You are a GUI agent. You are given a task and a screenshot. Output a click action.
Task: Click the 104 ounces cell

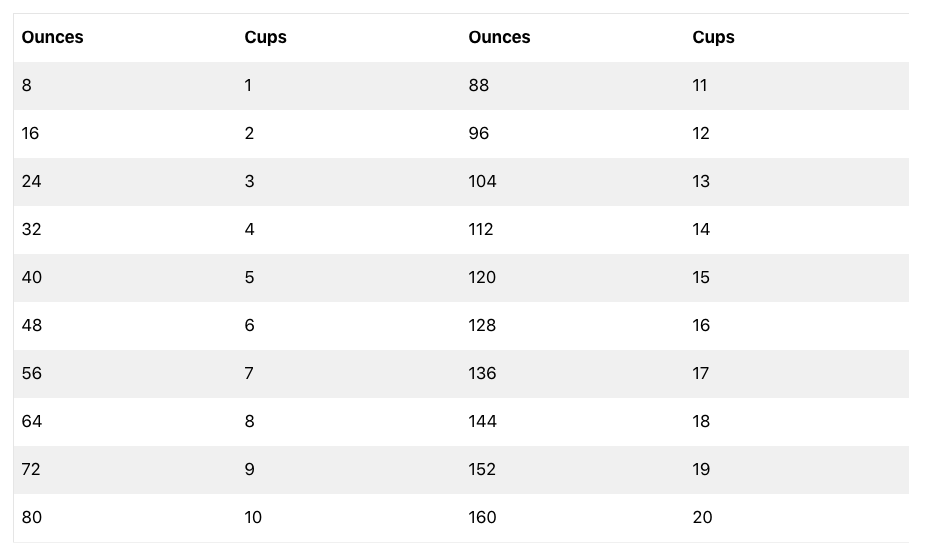coord(482,181)
